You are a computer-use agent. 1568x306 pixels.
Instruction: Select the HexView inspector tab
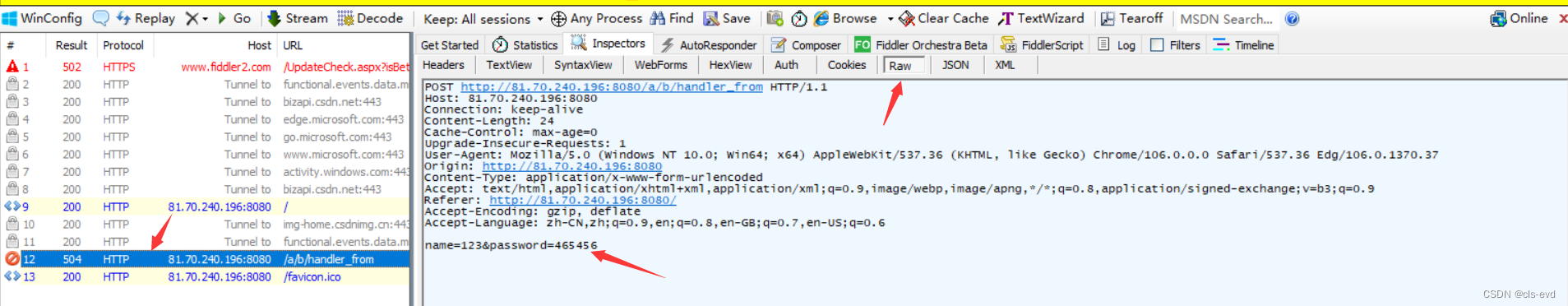tap(730, 65)
